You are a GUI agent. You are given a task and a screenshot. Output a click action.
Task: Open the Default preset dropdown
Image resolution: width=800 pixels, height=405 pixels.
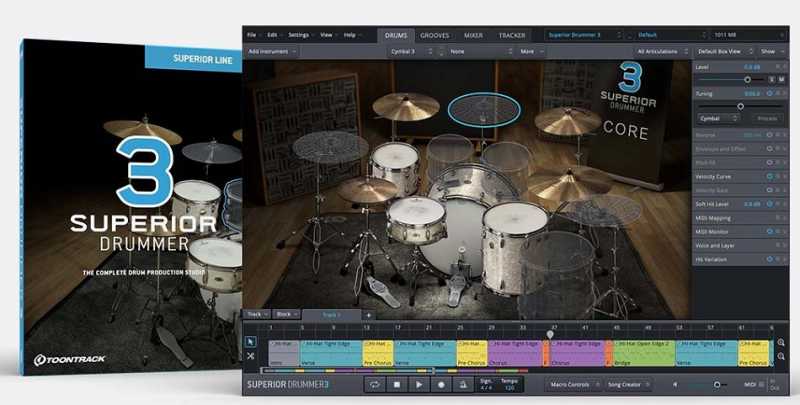[671, 35]
